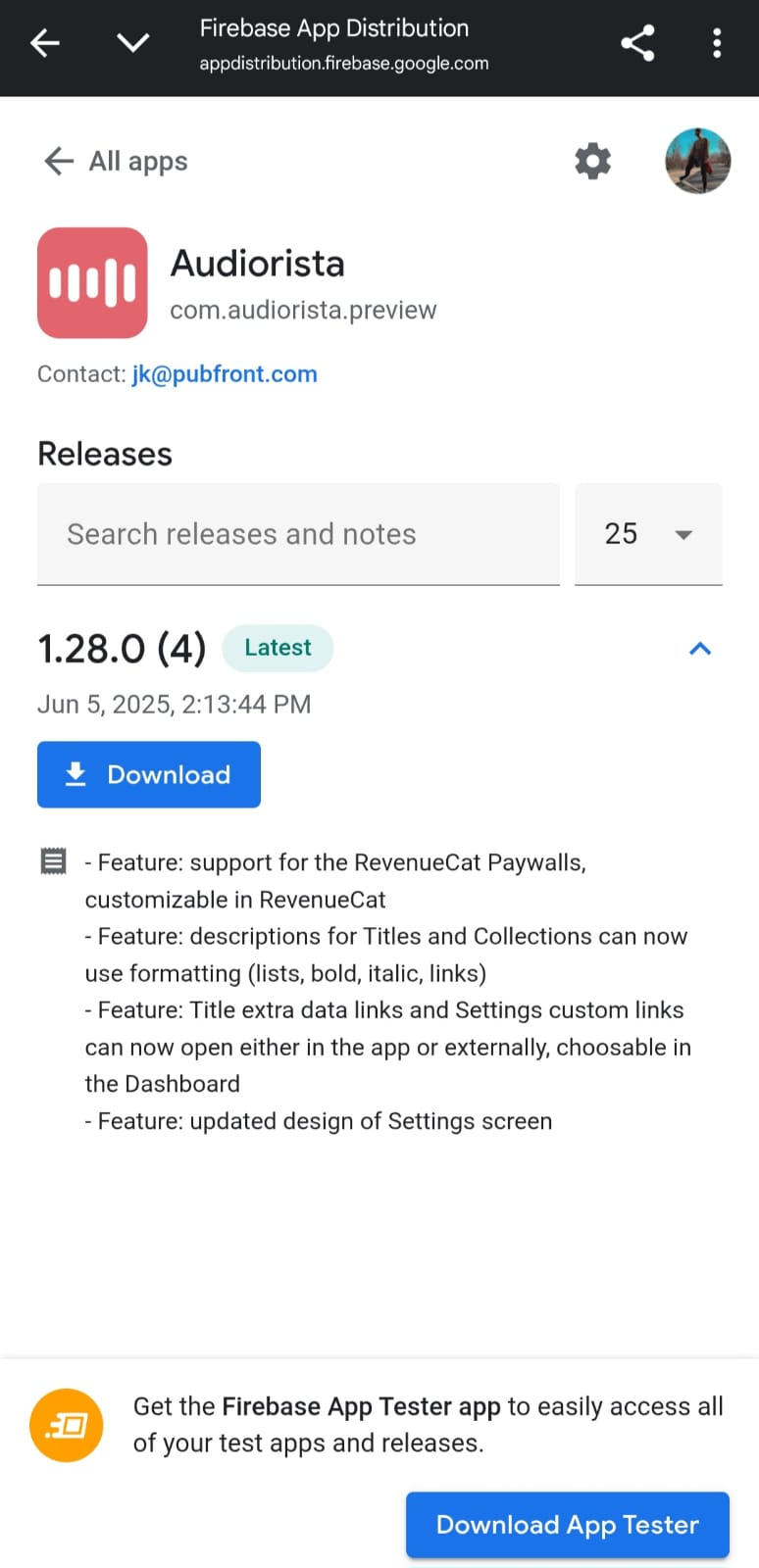Image resolution: width=759 pixels, height=1568 pixels.
Task: Click the 1.28.0 (4) release title
Action: (x=122, y=648)
